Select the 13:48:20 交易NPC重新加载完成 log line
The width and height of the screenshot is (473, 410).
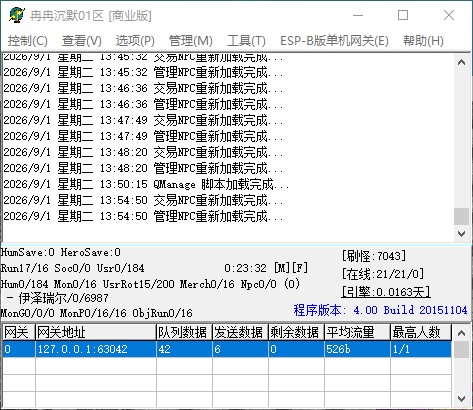click(x=143, y=152)
